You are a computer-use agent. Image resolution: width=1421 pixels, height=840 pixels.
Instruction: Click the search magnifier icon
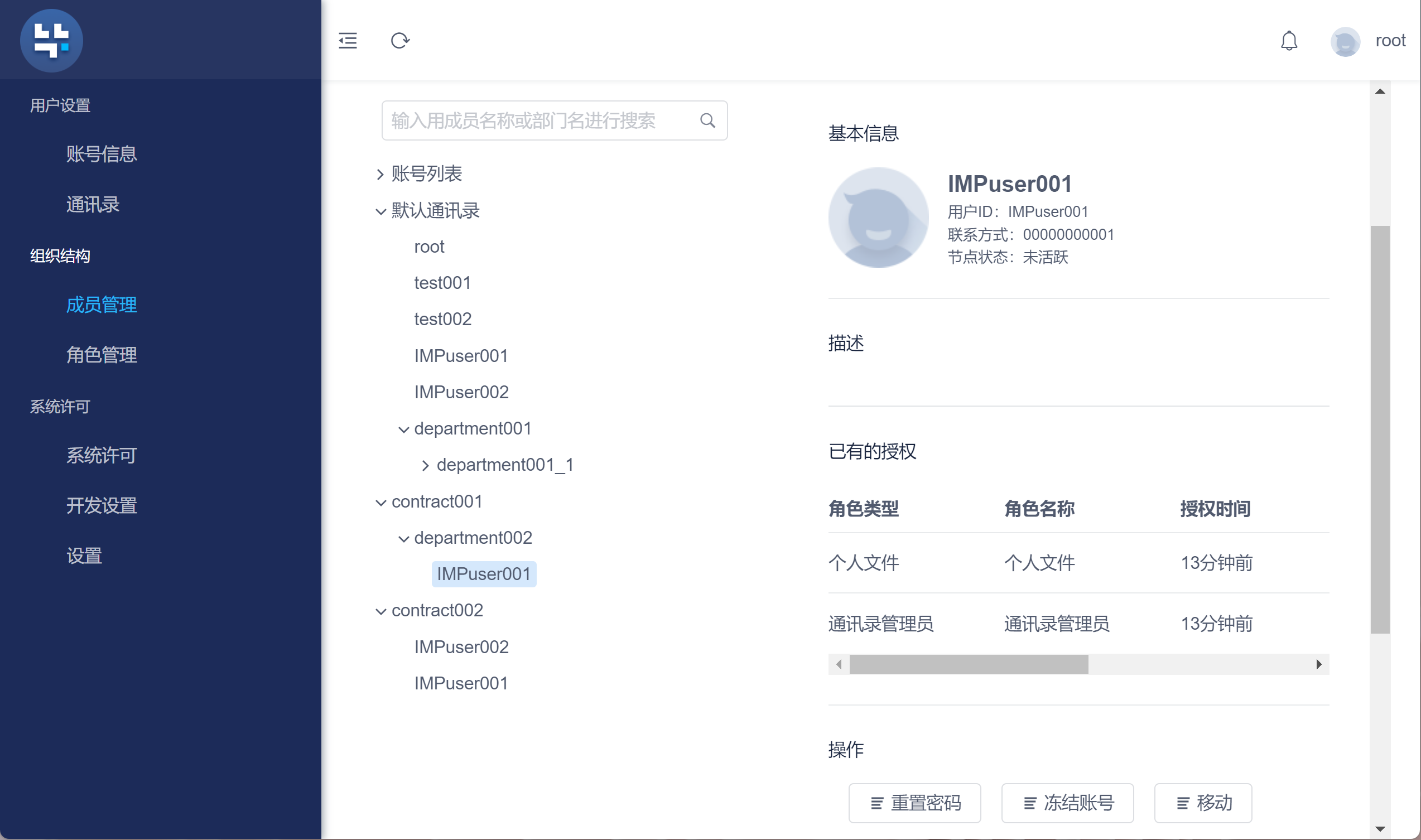[x=707, y=120]
